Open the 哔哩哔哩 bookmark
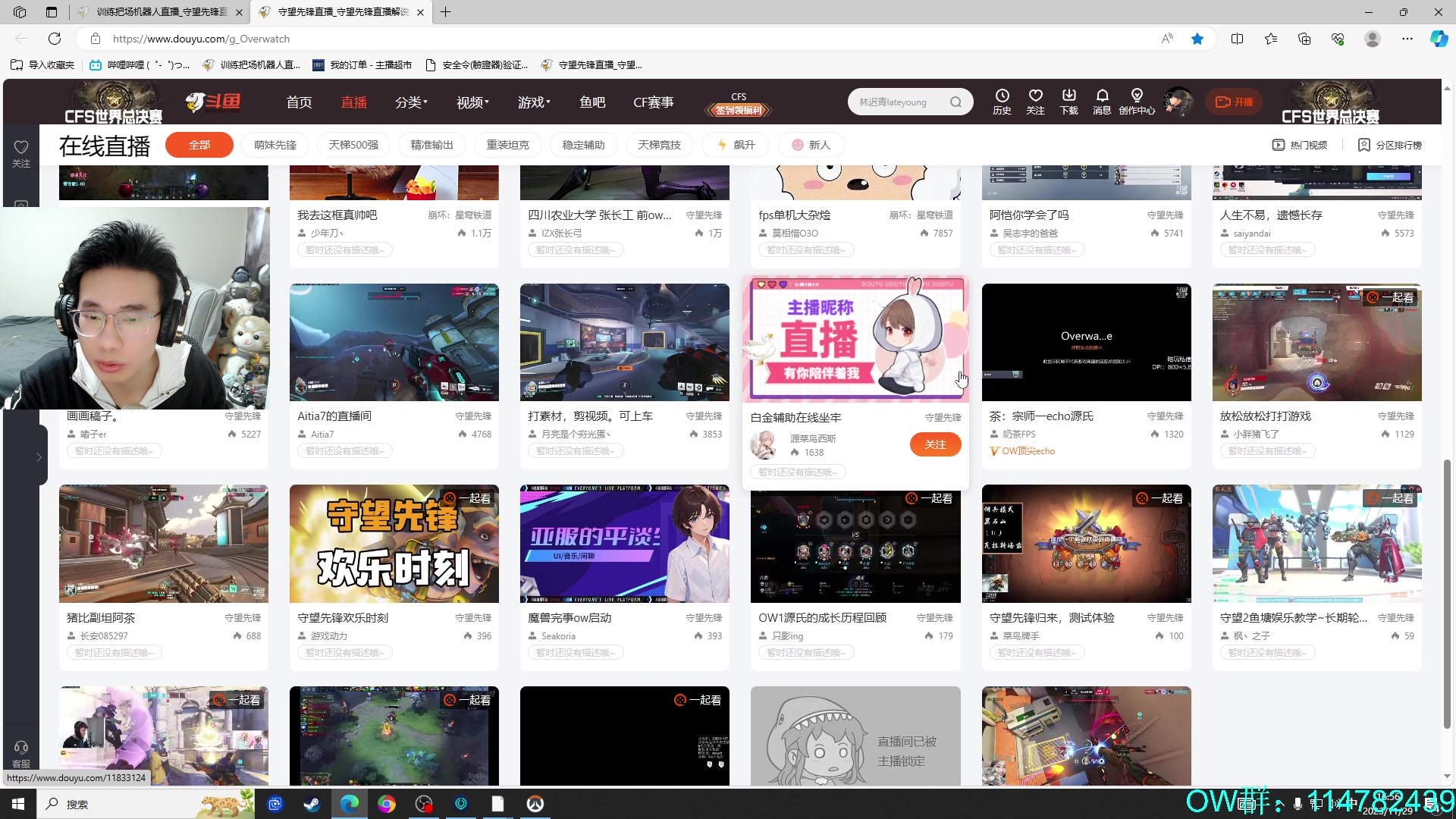Screen dimensions: 1456x819 click(140, 65)
